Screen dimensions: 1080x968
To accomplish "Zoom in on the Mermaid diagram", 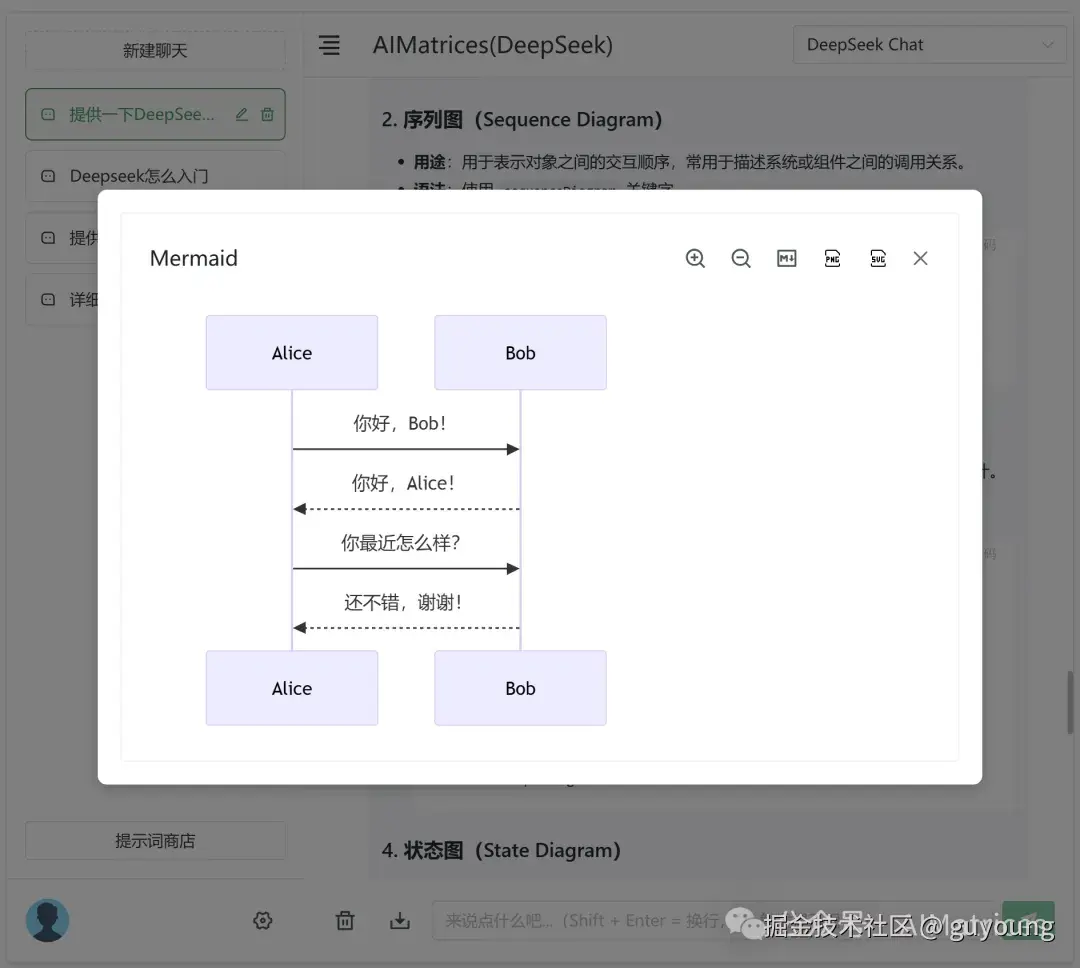I will [695, 258].
